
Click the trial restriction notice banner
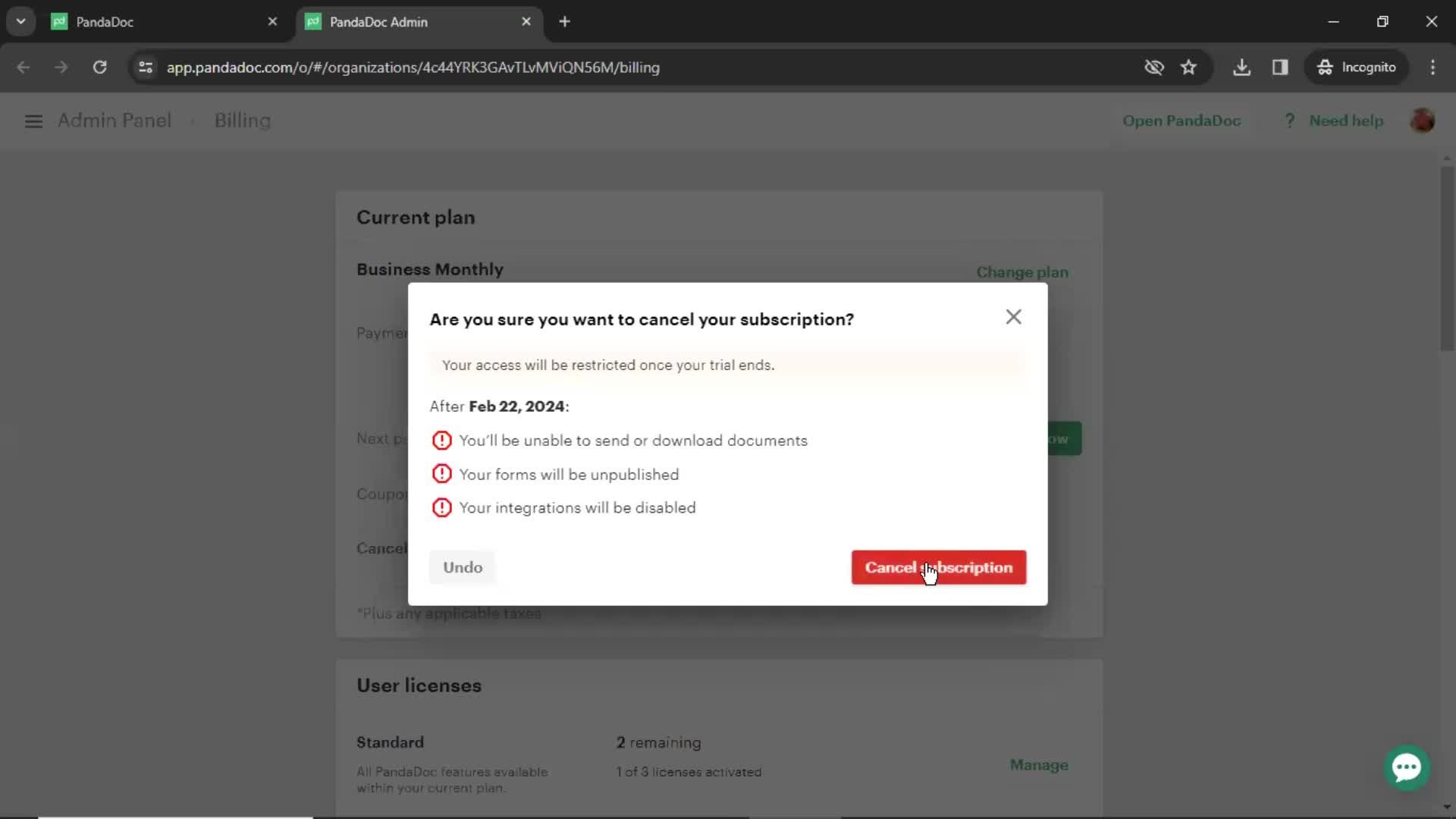pos(727,365)
